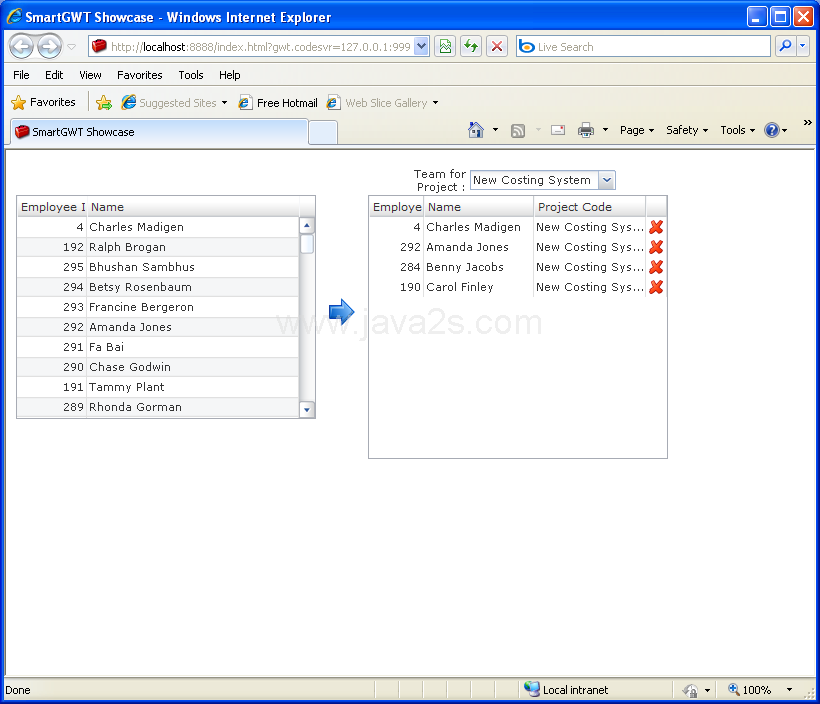
Task: Click the RSS feeds icon
Action: (x=518, y=130)
